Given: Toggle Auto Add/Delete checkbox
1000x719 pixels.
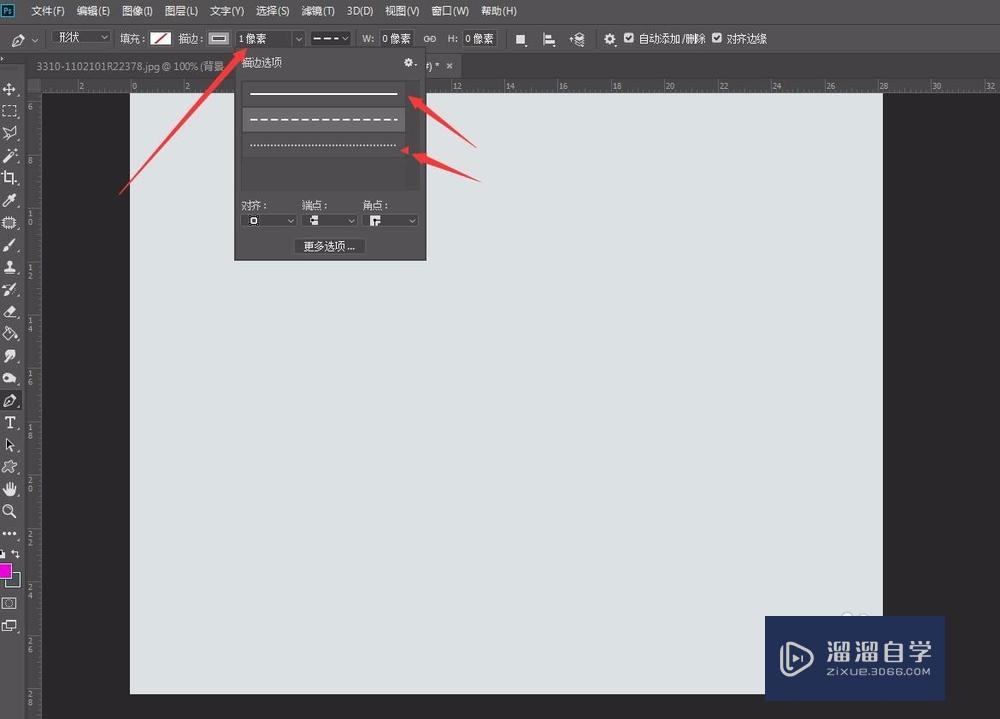Looking at the screenshot, I should 629,38.
